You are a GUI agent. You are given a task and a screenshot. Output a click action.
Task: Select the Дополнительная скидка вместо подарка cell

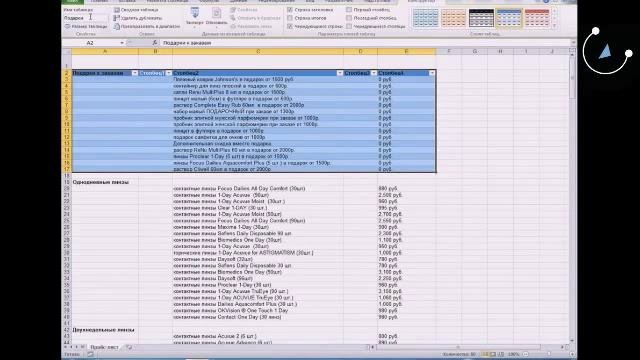click(258, 144)
